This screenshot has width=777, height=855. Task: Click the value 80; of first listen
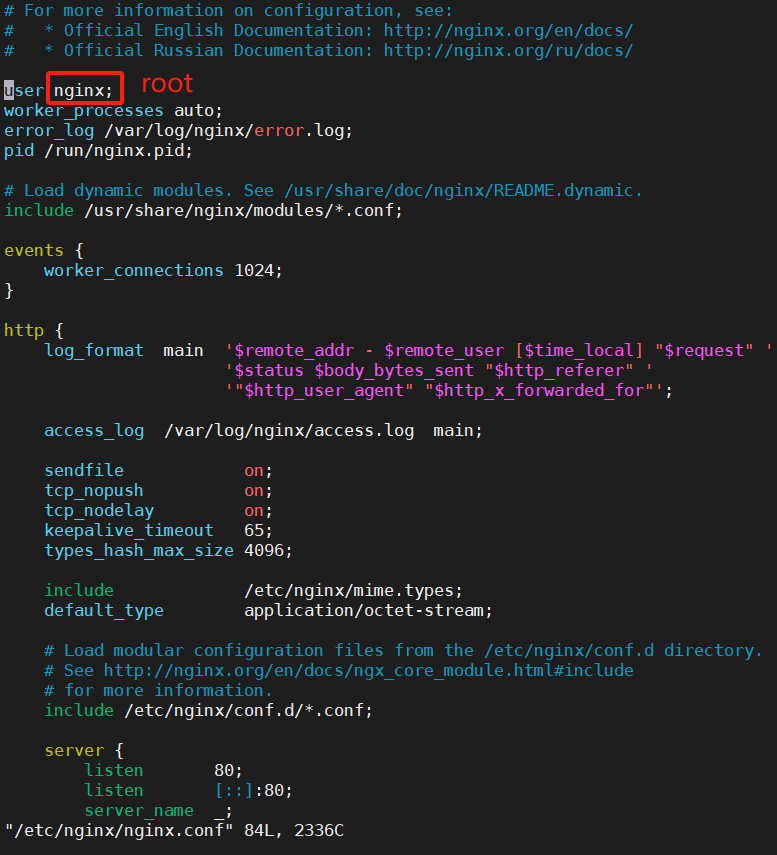pyautogui.click(x=228, y=770)
